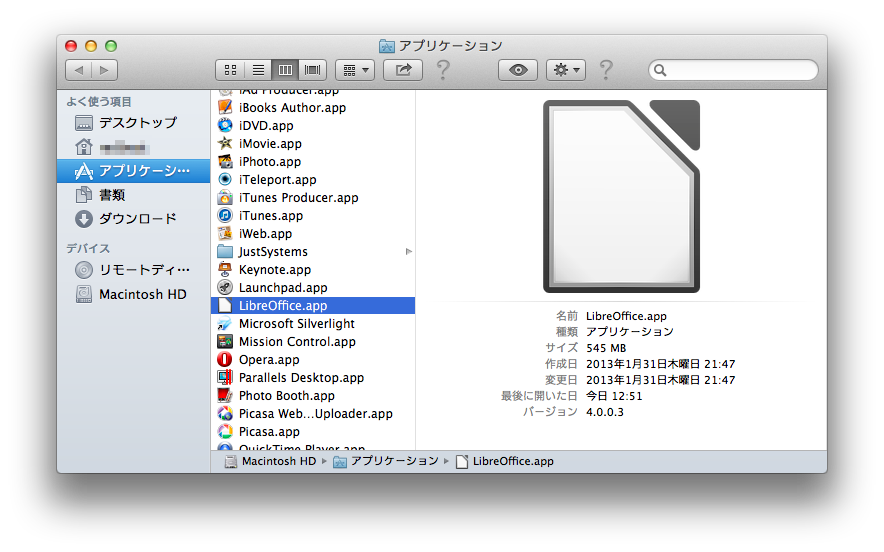Image resolution: width=884 pixels, height=552 pixels.
Task: Click the Mission Control.app icon
Action: tap(225, 342)
